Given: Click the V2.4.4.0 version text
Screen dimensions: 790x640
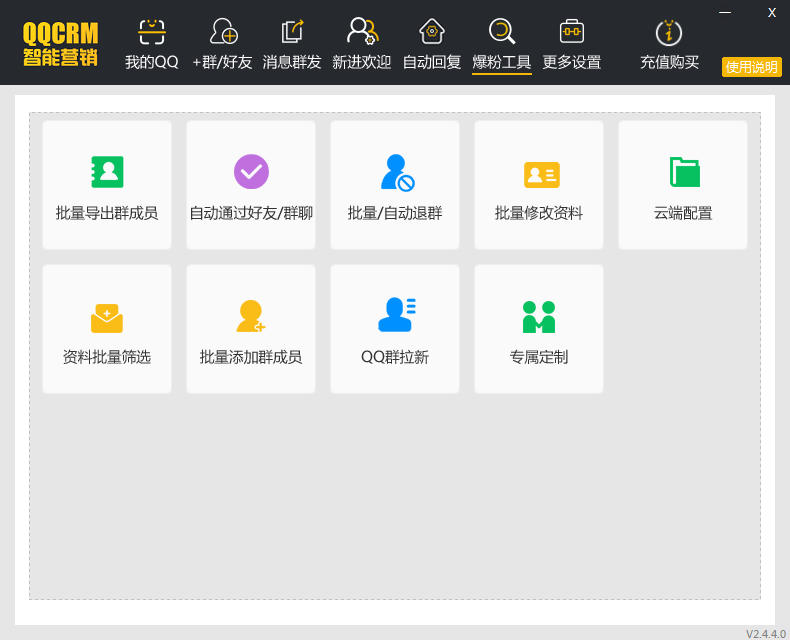Looking at the screenshot, I should tap(766, 633).
